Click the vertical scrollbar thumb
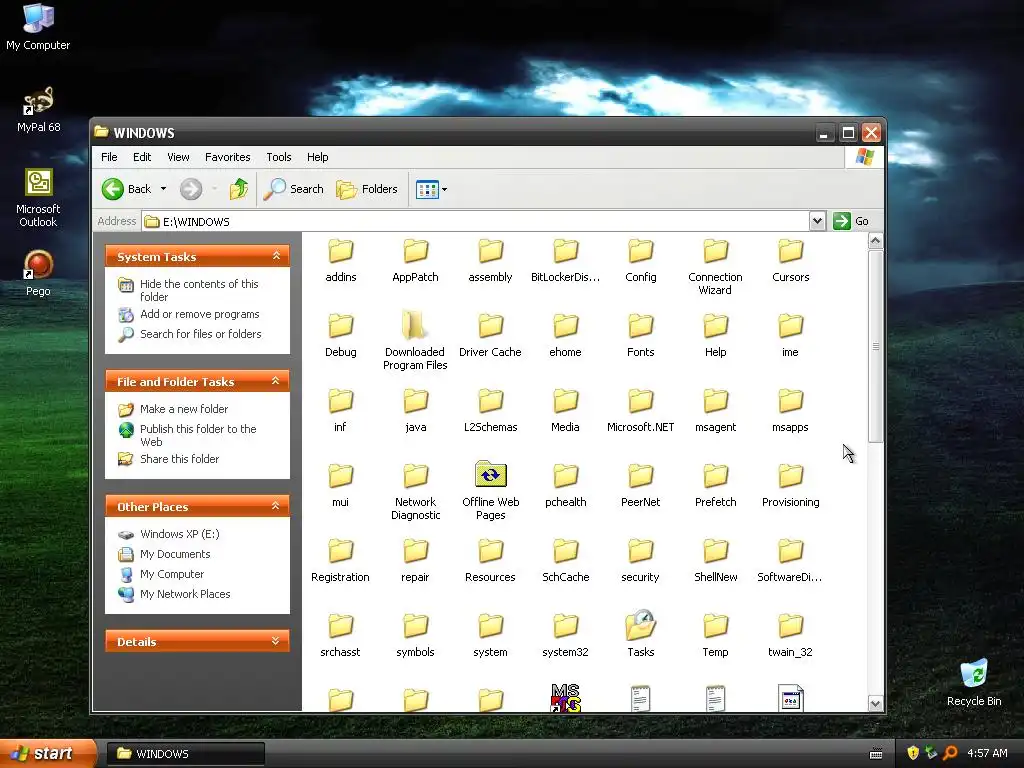Image resolution: width=1024 pixels, height=768 pixels. pyautogui.click(x=875, y=346)
